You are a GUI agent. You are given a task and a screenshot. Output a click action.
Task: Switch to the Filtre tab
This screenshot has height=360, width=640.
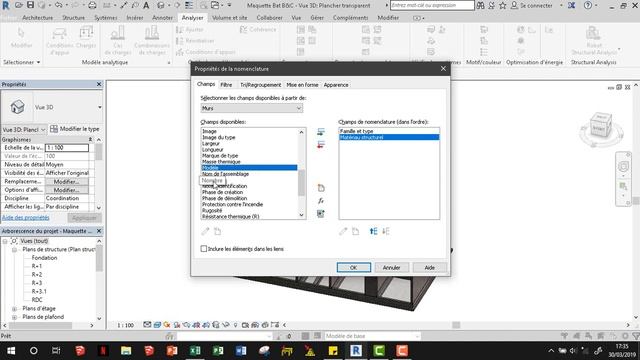click(x=226, y=85)
